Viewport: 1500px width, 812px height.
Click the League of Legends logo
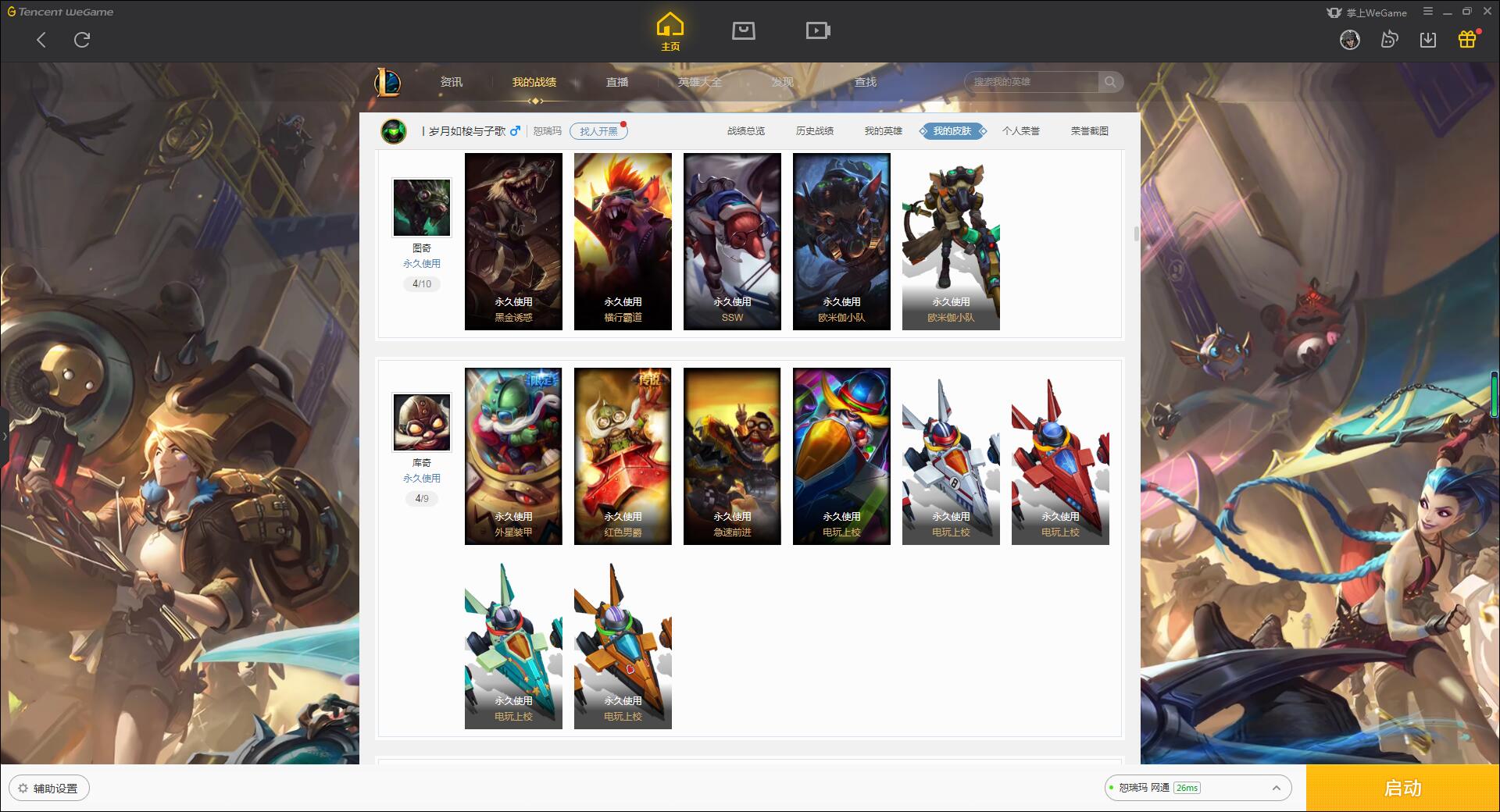point(387,82)
